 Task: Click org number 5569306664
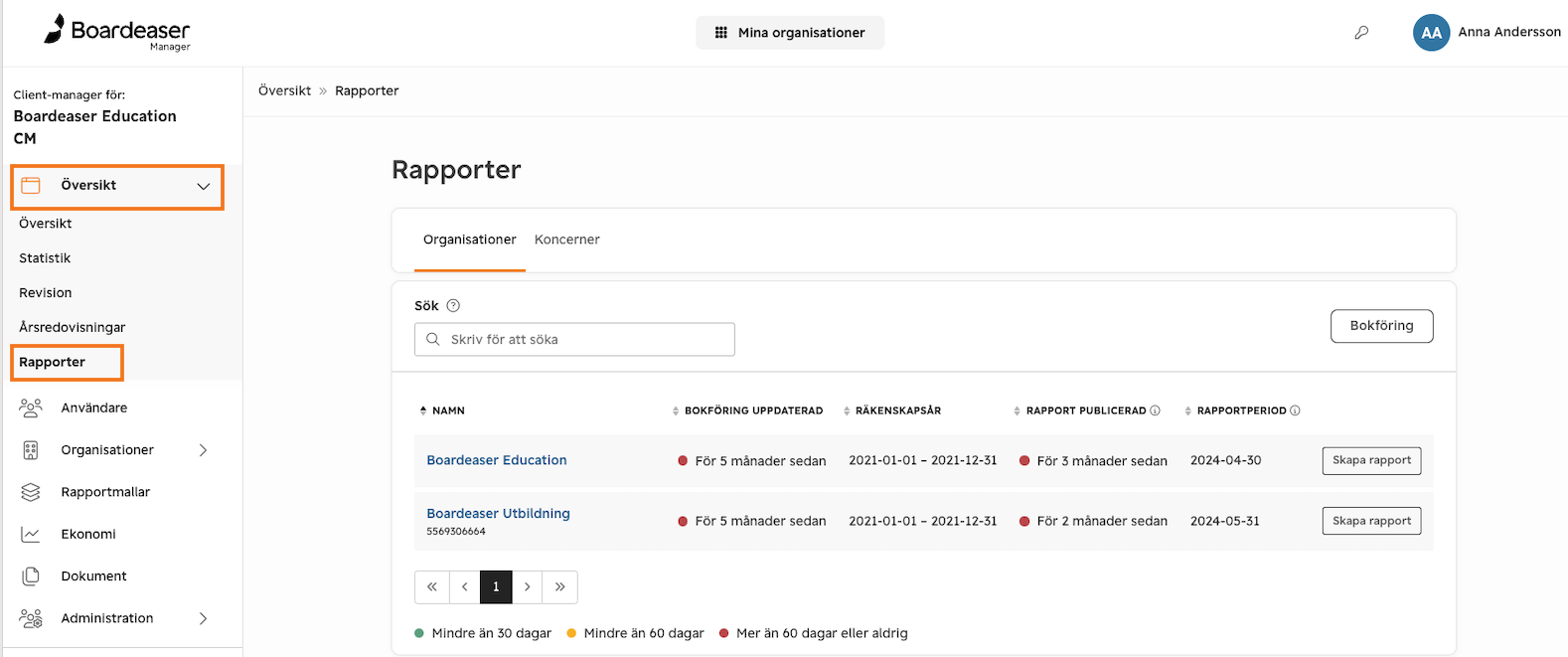(456, 532)
